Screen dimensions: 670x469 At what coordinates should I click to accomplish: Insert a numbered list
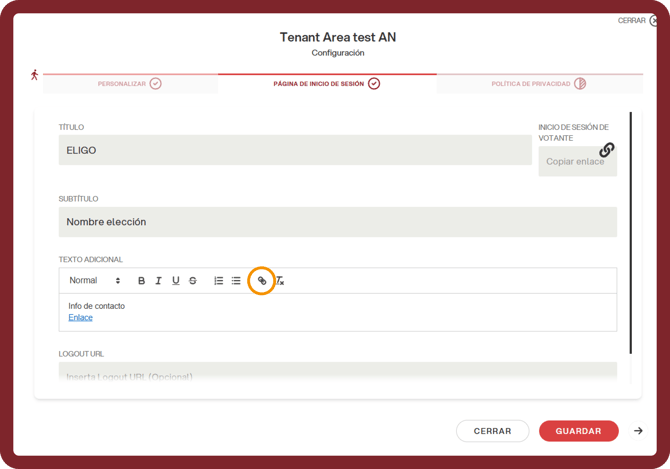click(x=218, y=281)
